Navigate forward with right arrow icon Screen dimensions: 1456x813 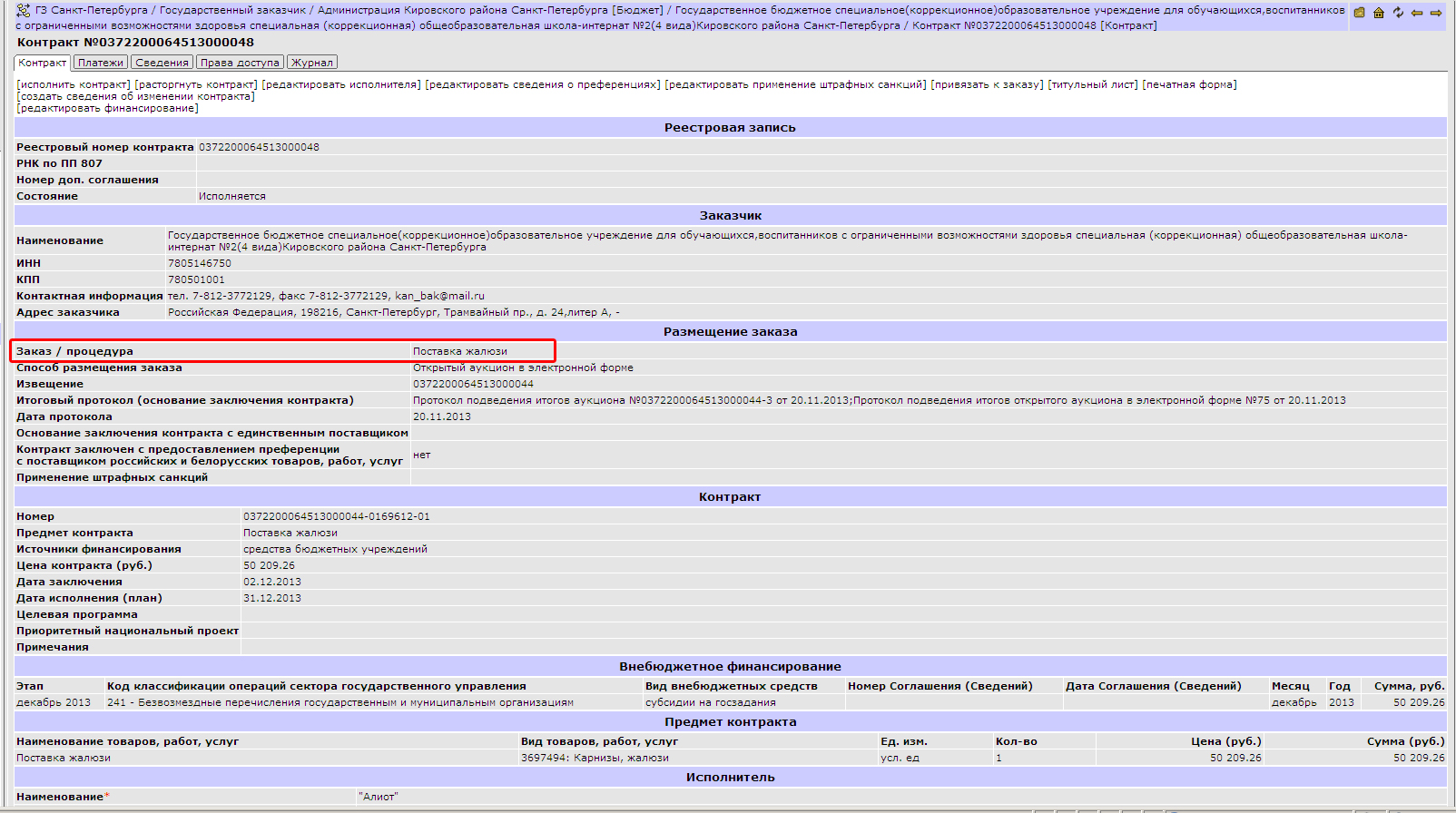(1436, 13)
